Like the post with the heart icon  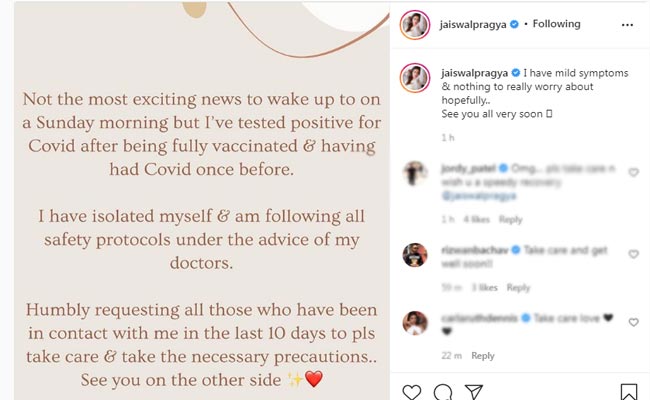(x=413, y=391)
